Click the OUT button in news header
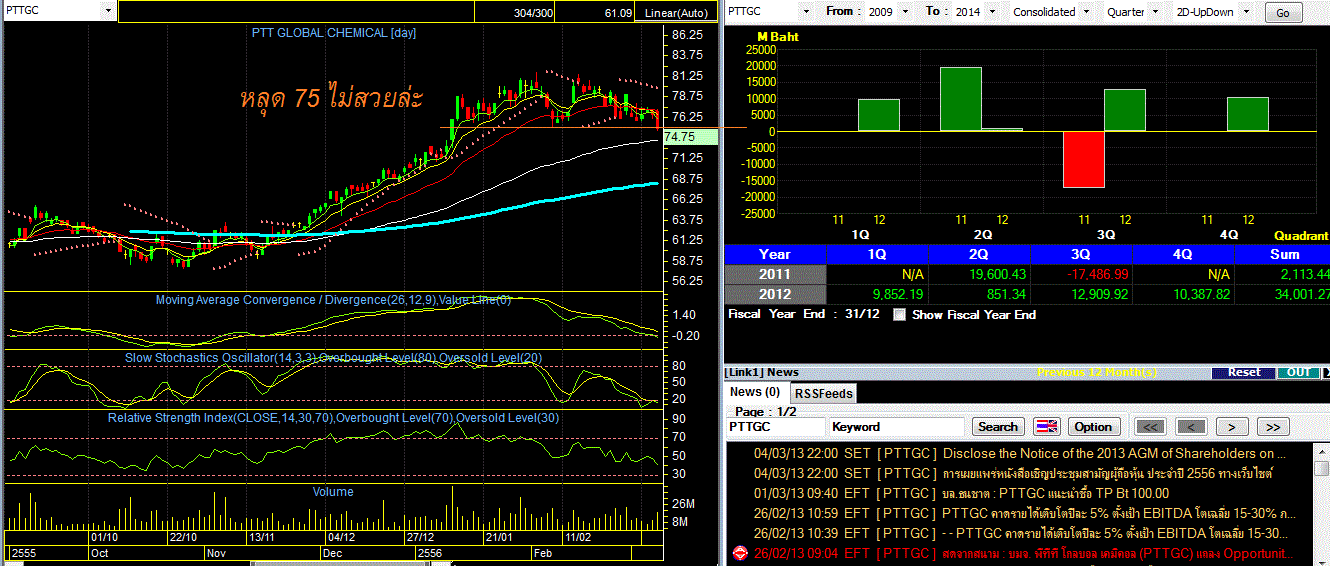 tap(1298, 372)
